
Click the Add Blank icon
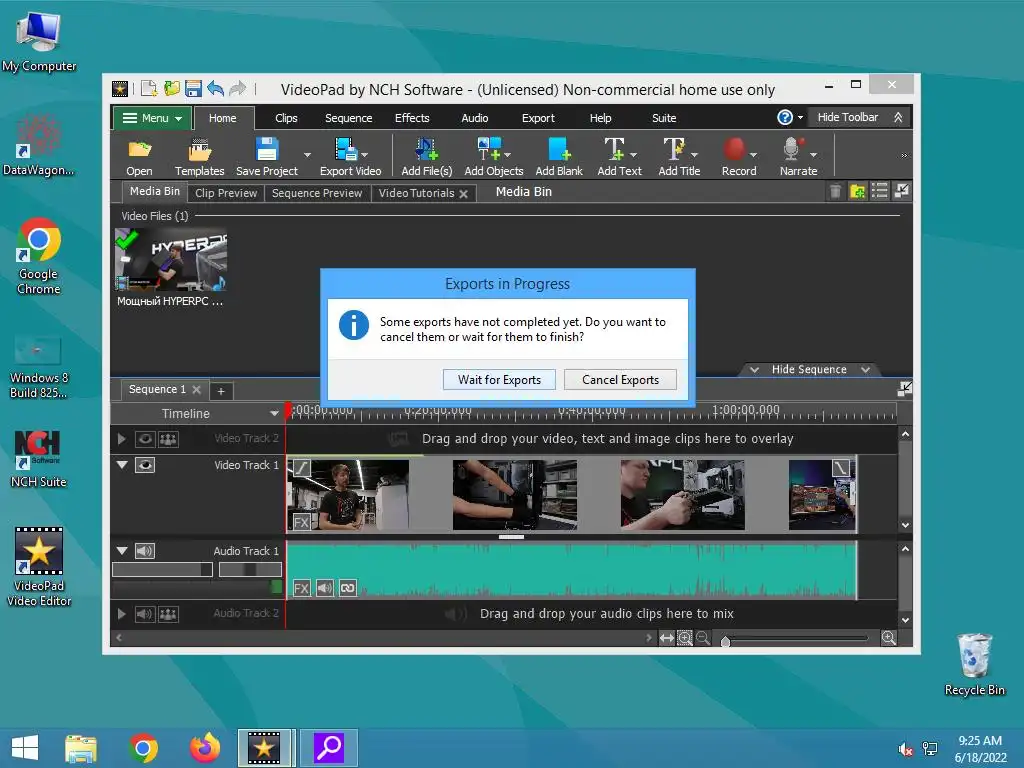pos(559,150)
